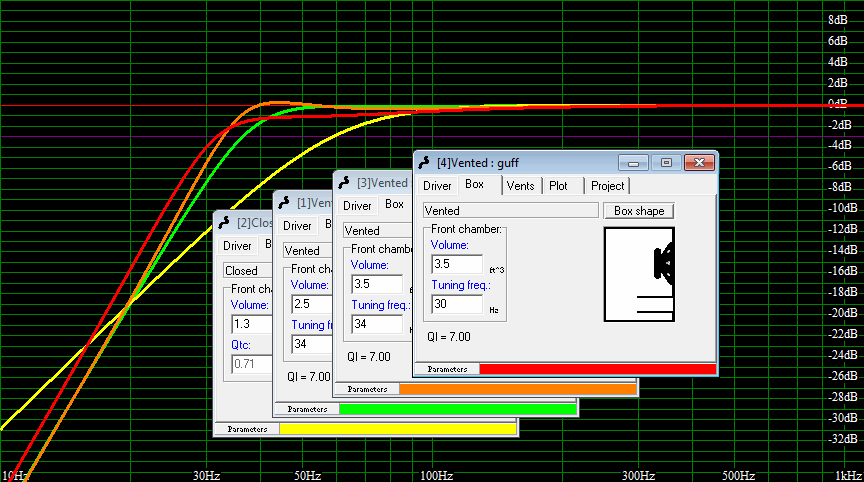Click the Parameters label in window [1]
This screenshot has width=864, height=482.
coord(307,409)
